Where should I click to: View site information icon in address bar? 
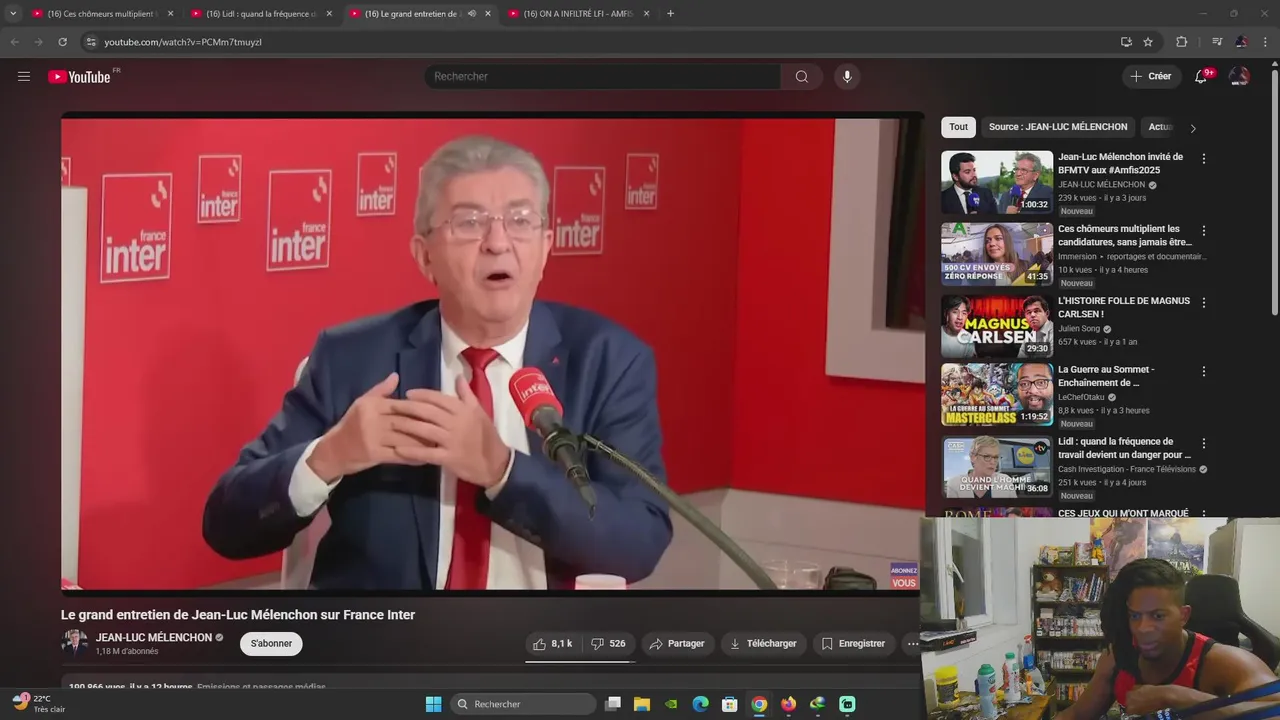point(91,42)
